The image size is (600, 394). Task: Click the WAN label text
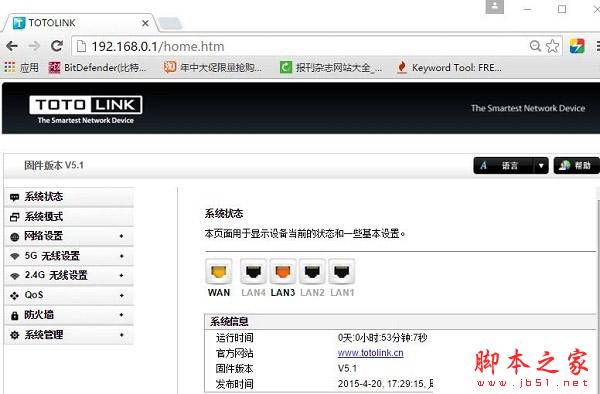pyautogui.click(x=219, y=293)
